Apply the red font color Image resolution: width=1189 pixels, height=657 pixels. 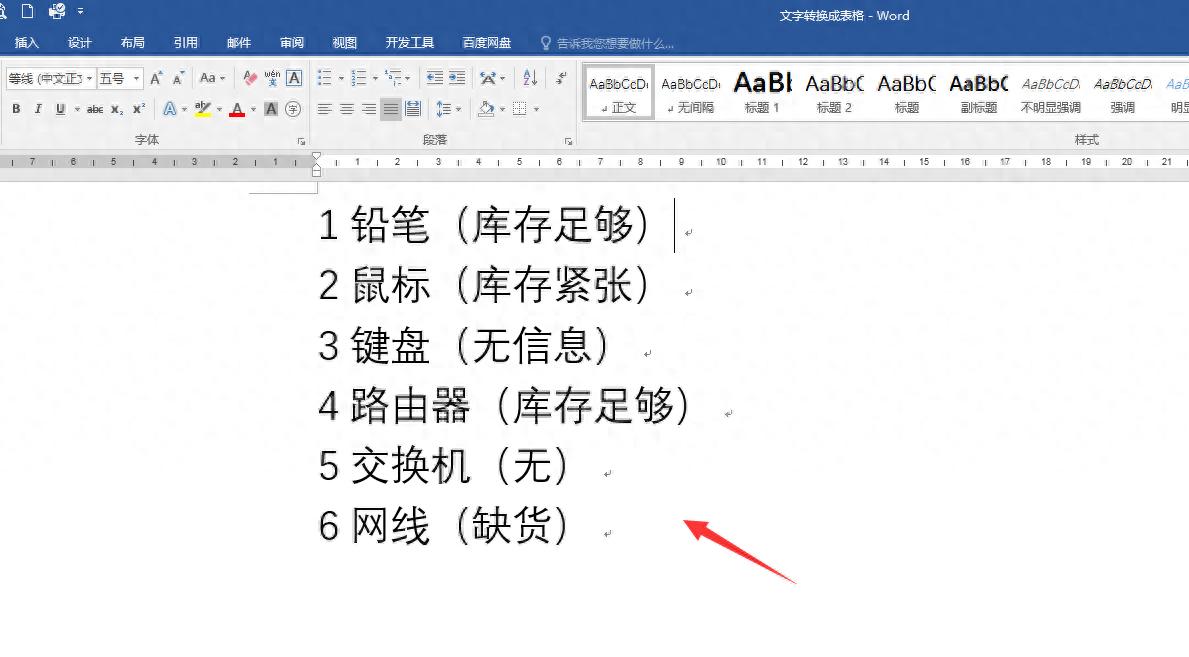237,109
